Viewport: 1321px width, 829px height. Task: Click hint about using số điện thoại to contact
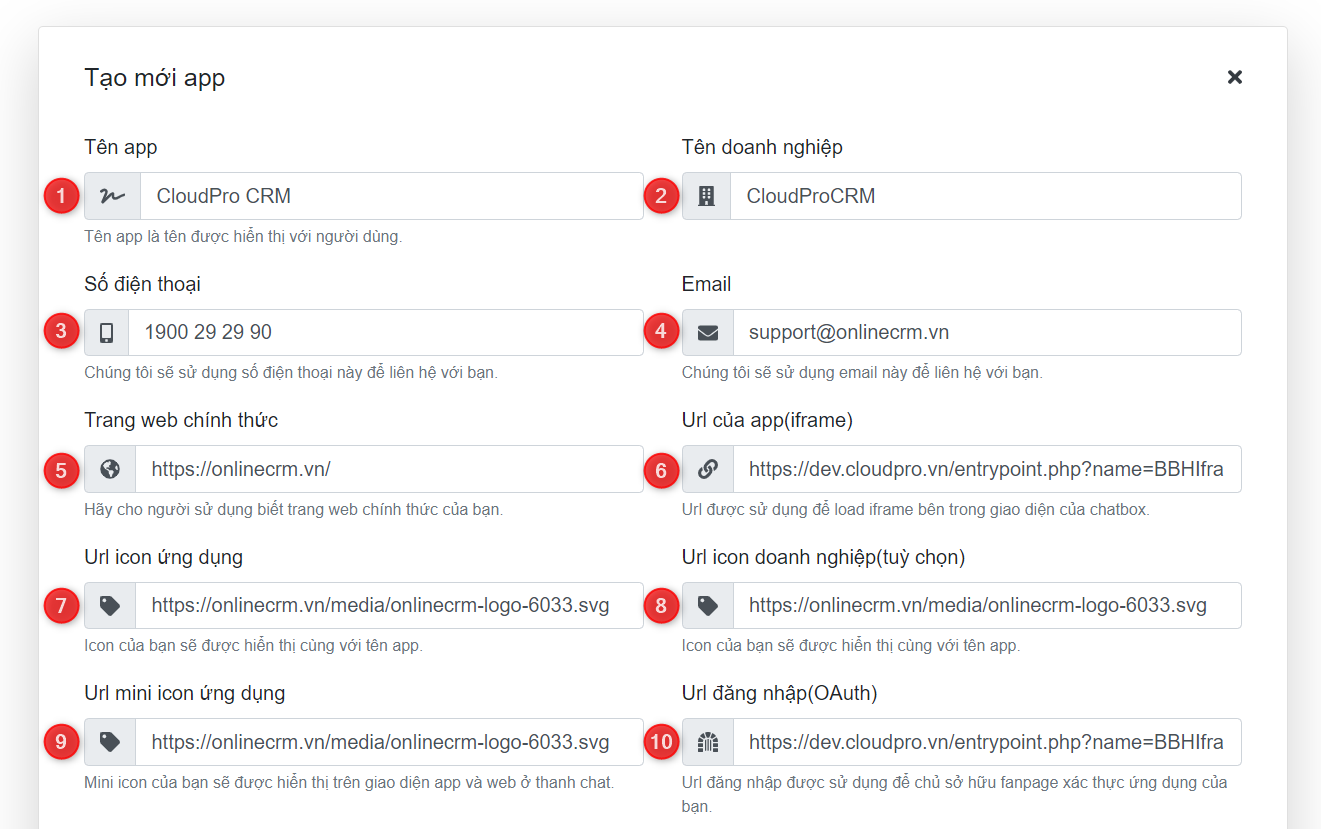(291, 373)
